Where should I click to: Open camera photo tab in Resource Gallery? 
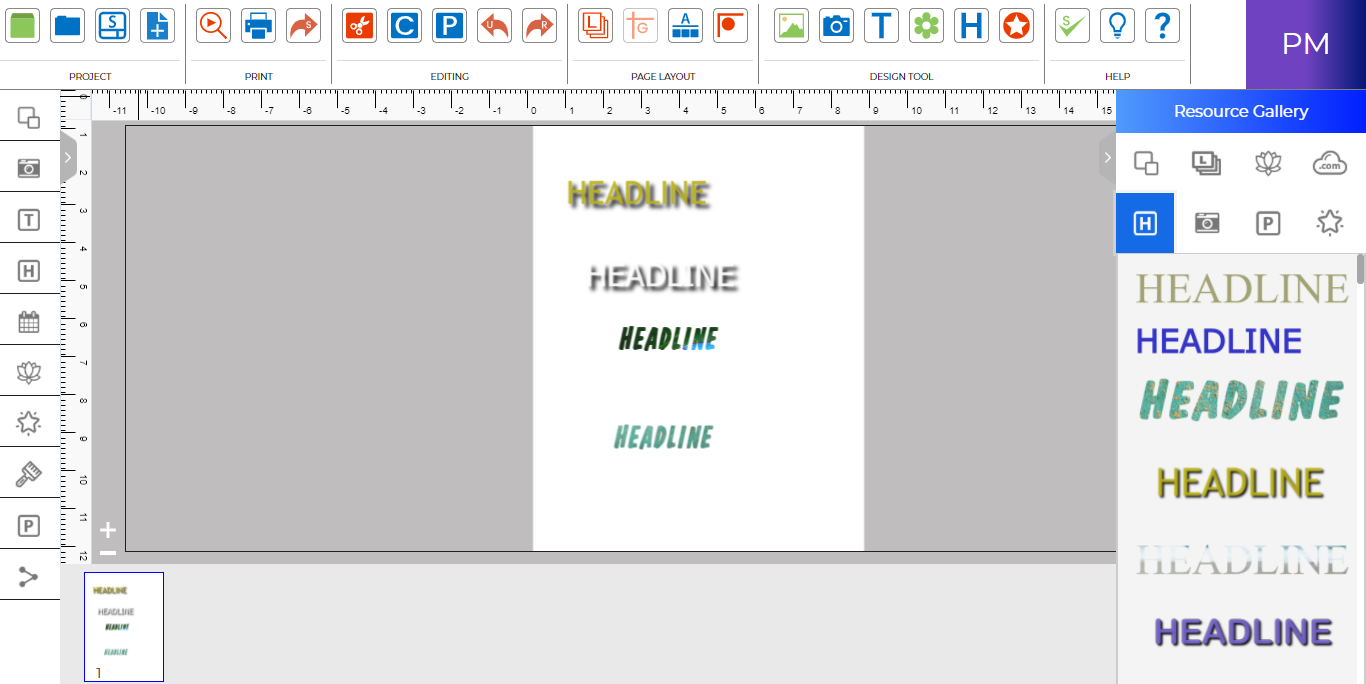[1207, 223]
